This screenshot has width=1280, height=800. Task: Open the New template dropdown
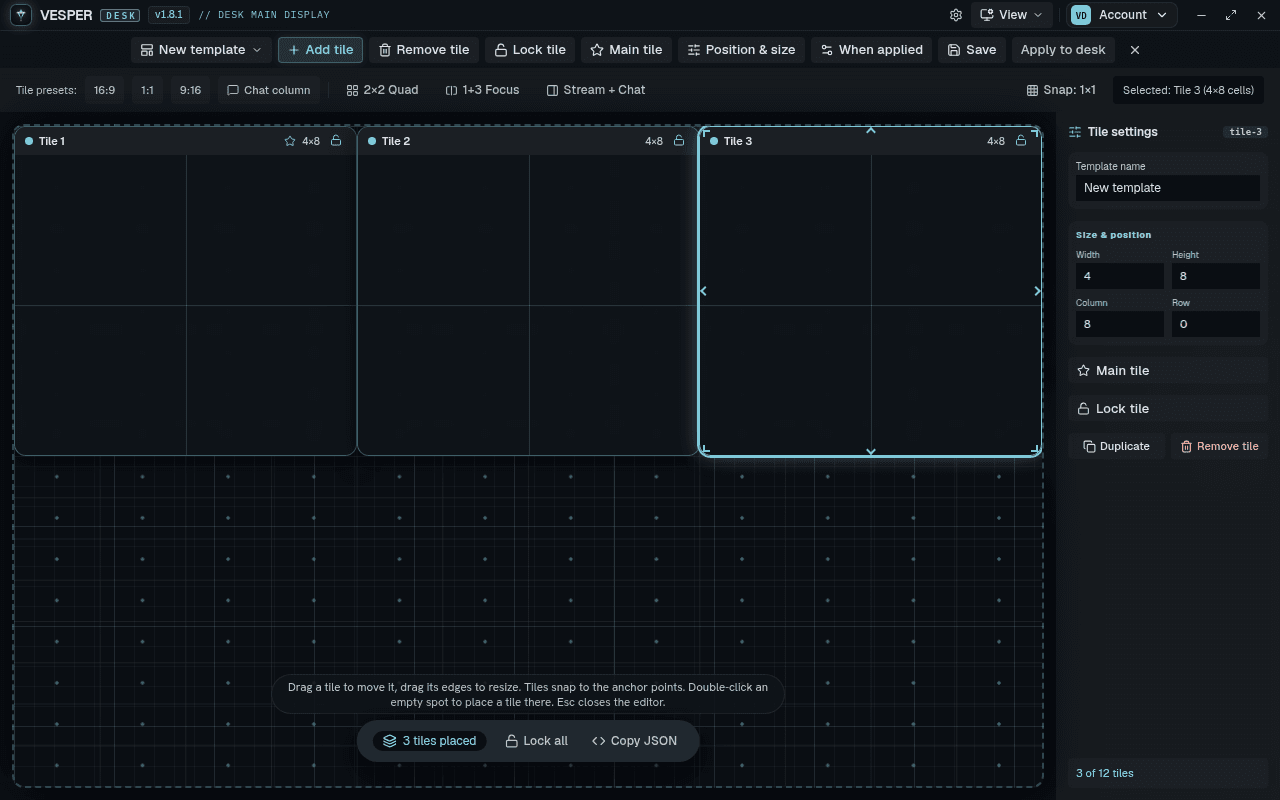(x=201, y=50)
